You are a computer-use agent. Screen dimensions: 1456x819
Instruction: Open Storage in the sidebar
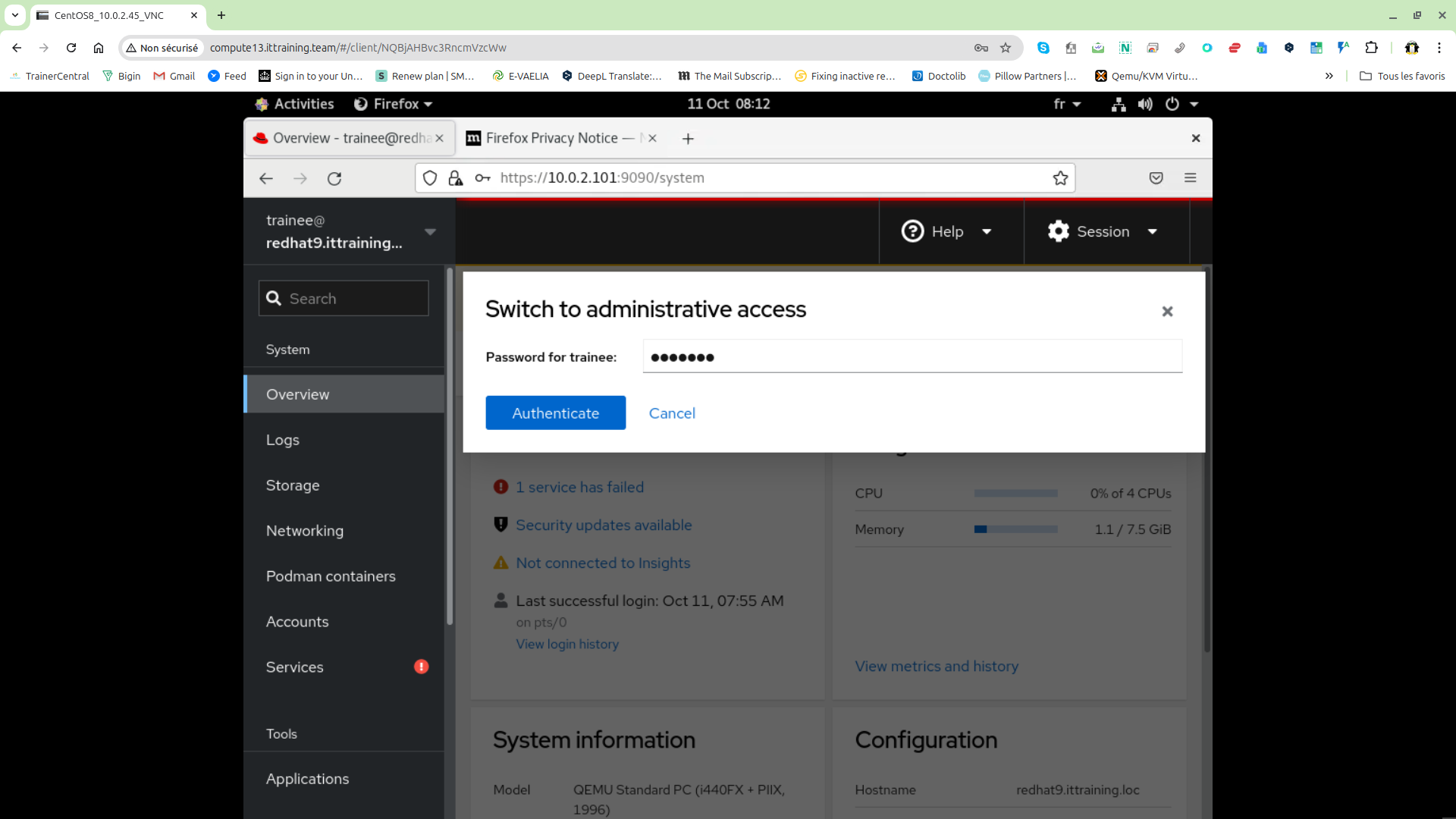point(344,485)
